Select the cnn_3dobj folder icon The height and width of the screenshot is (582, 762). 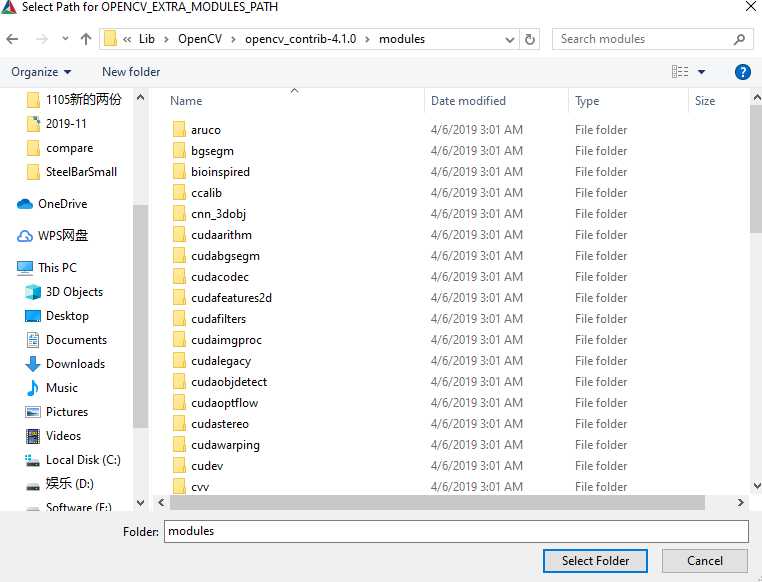(179, 214)
